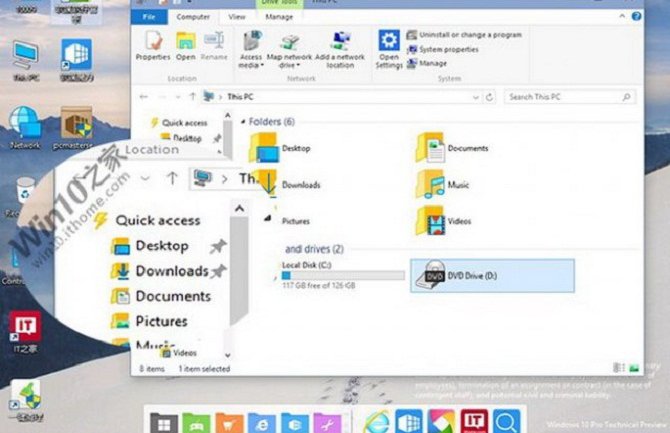Open the blue Search taskbar icon
Screen dimensions: 670x433
click(x=506, y=421)
